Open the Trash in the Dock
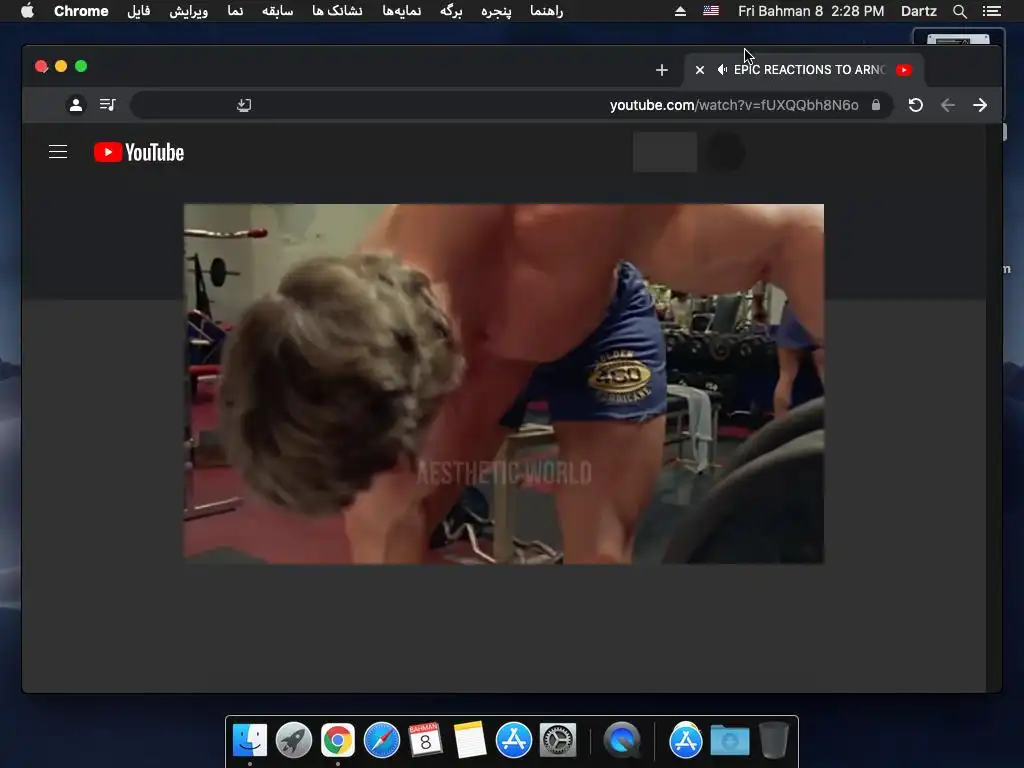Image resolution: width=1024 pixels, height=768 pixels. point(774,740)
